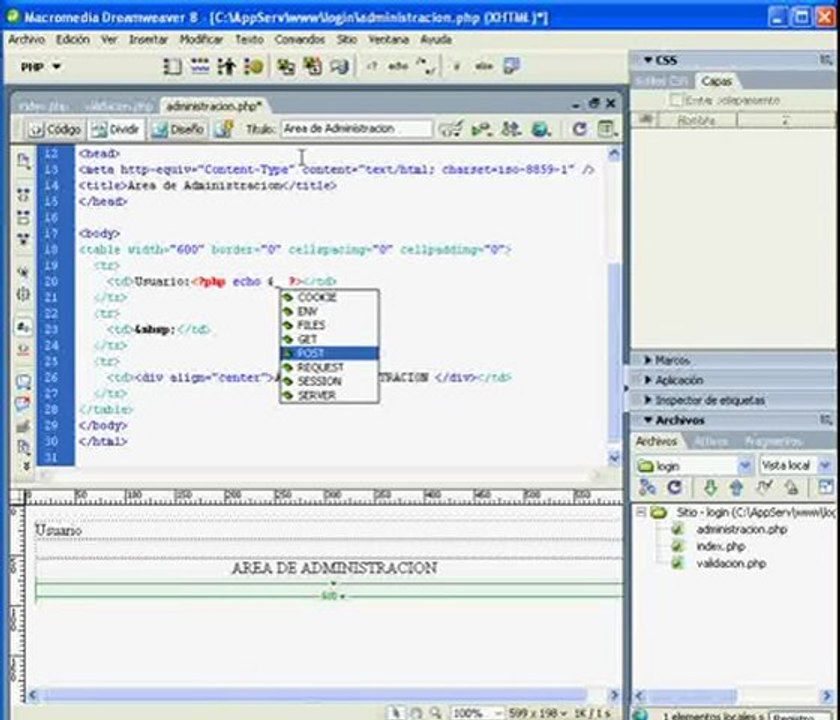Select REQUEST from the code hint list
Image resolution: width=840 pixels, height=720 pixels.
329,367
